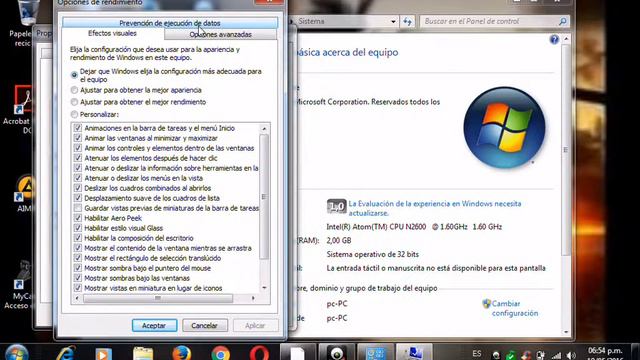Screen dimensions: 640x360
Task: Launch Firefox from the taskbar
Action: pyautogui.click(x=182, y=353)
